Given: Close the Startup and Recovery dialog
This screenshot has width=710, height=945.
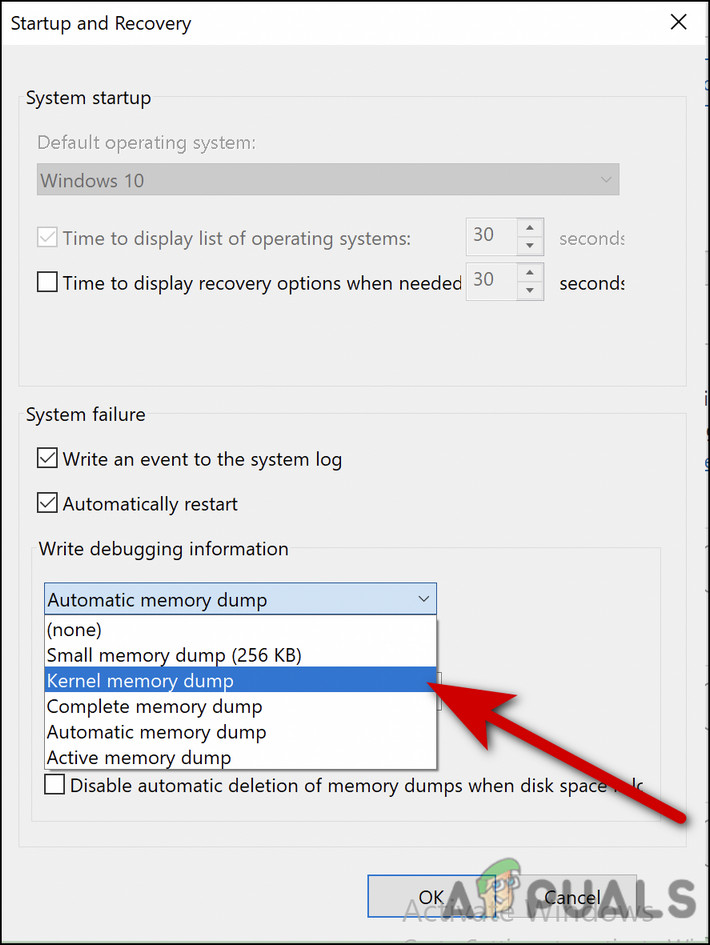Looking at the screenshot, I should click(678, 21).
